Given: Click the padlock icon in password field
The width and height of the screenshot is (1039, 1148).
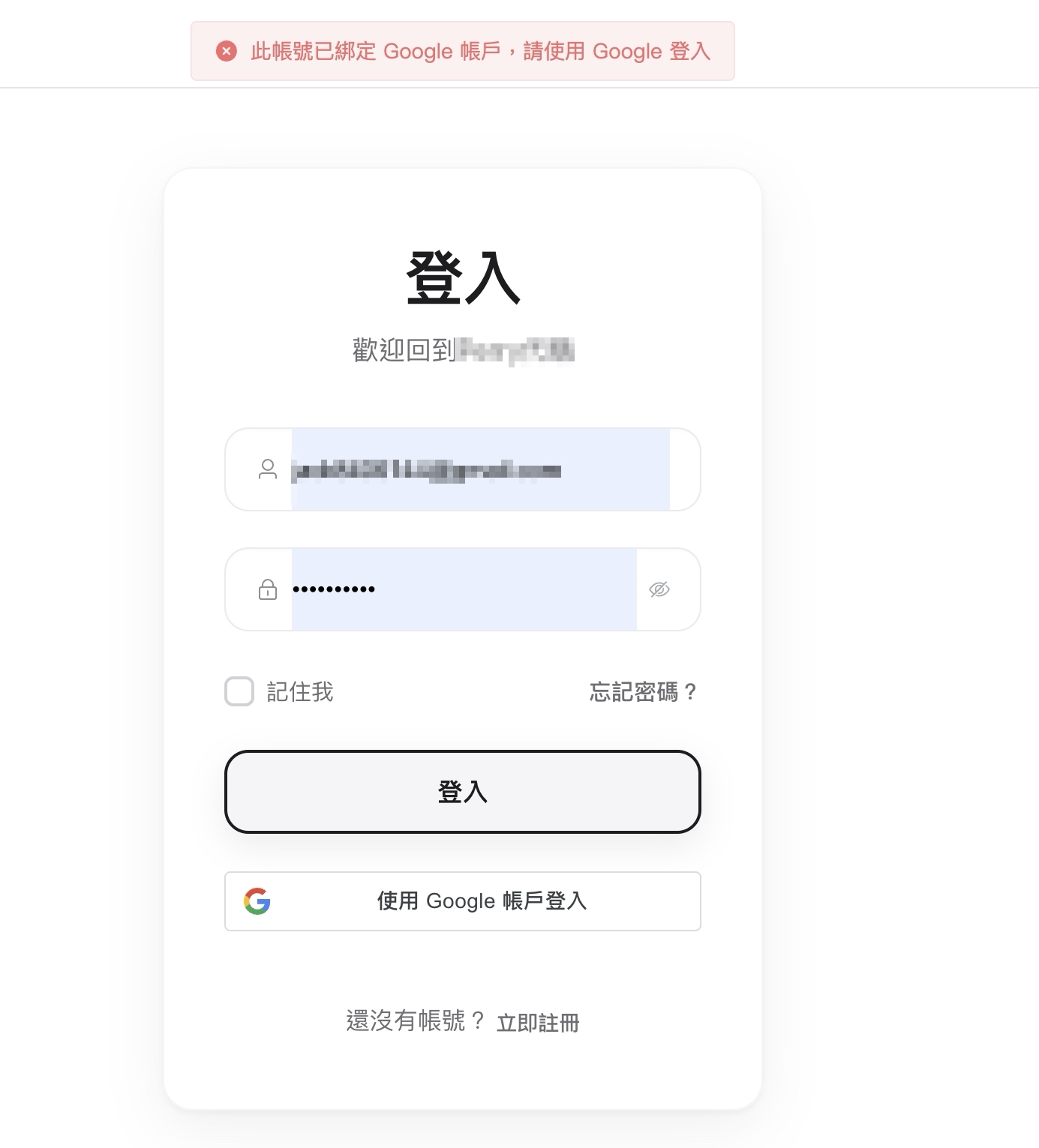Looking at the screenshot, I should pos(268,589).
